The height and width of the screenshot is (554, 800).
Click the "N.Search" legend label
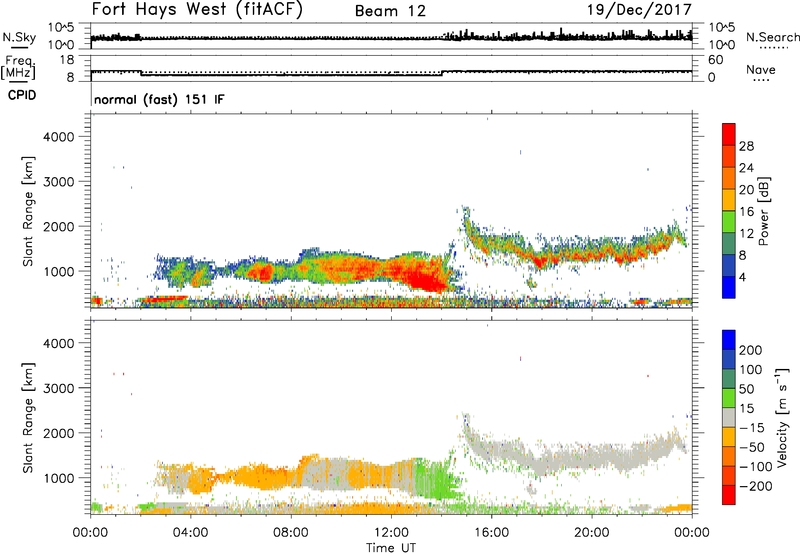coord(772,37)
